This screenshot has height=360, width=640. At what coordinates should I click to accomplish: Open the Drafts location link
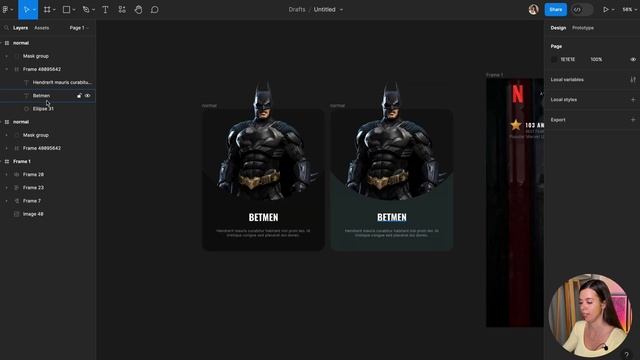tap(297, 9)
